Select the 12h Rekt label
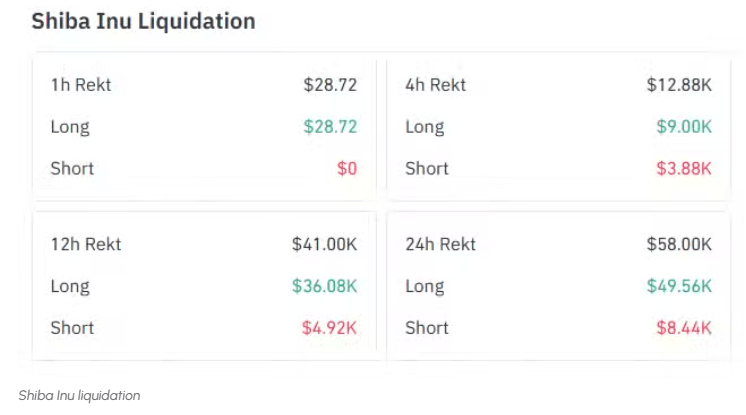This screenshot has width=746, height=415. point(86,244)
